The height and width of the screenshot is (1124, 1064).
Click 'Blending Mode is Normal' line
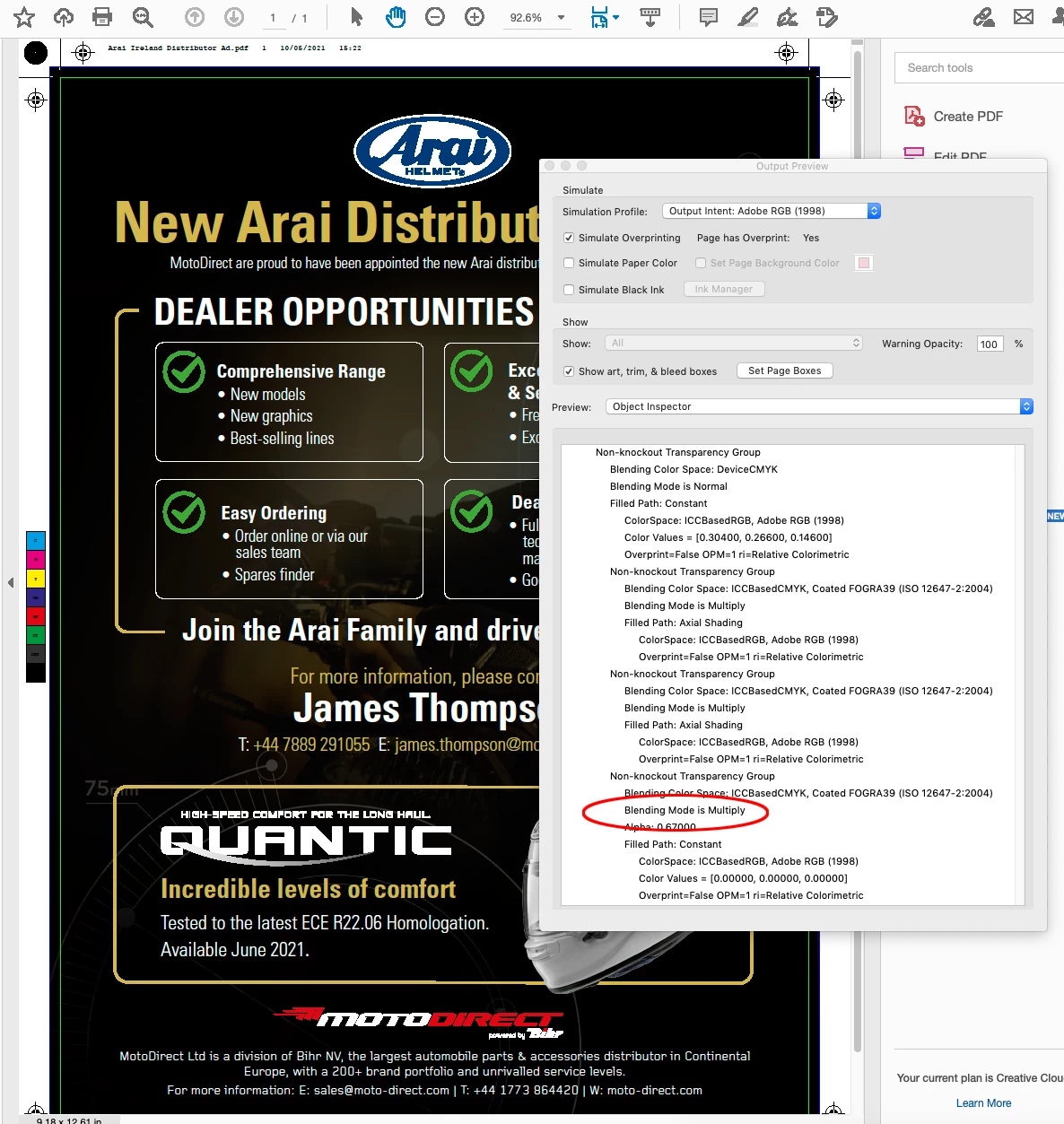668,486
